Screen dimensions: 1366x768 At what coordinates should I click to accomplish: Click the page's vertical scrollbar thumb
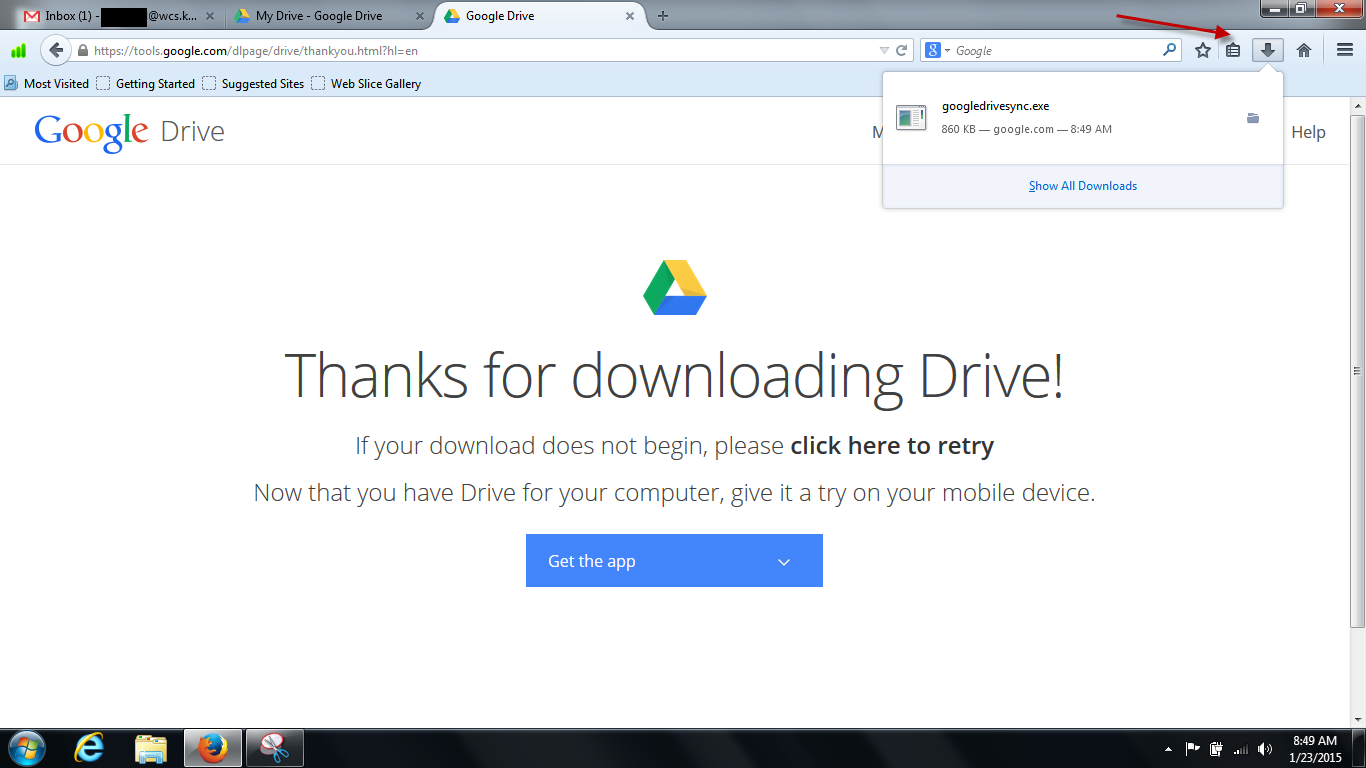tap(1357, 370)
